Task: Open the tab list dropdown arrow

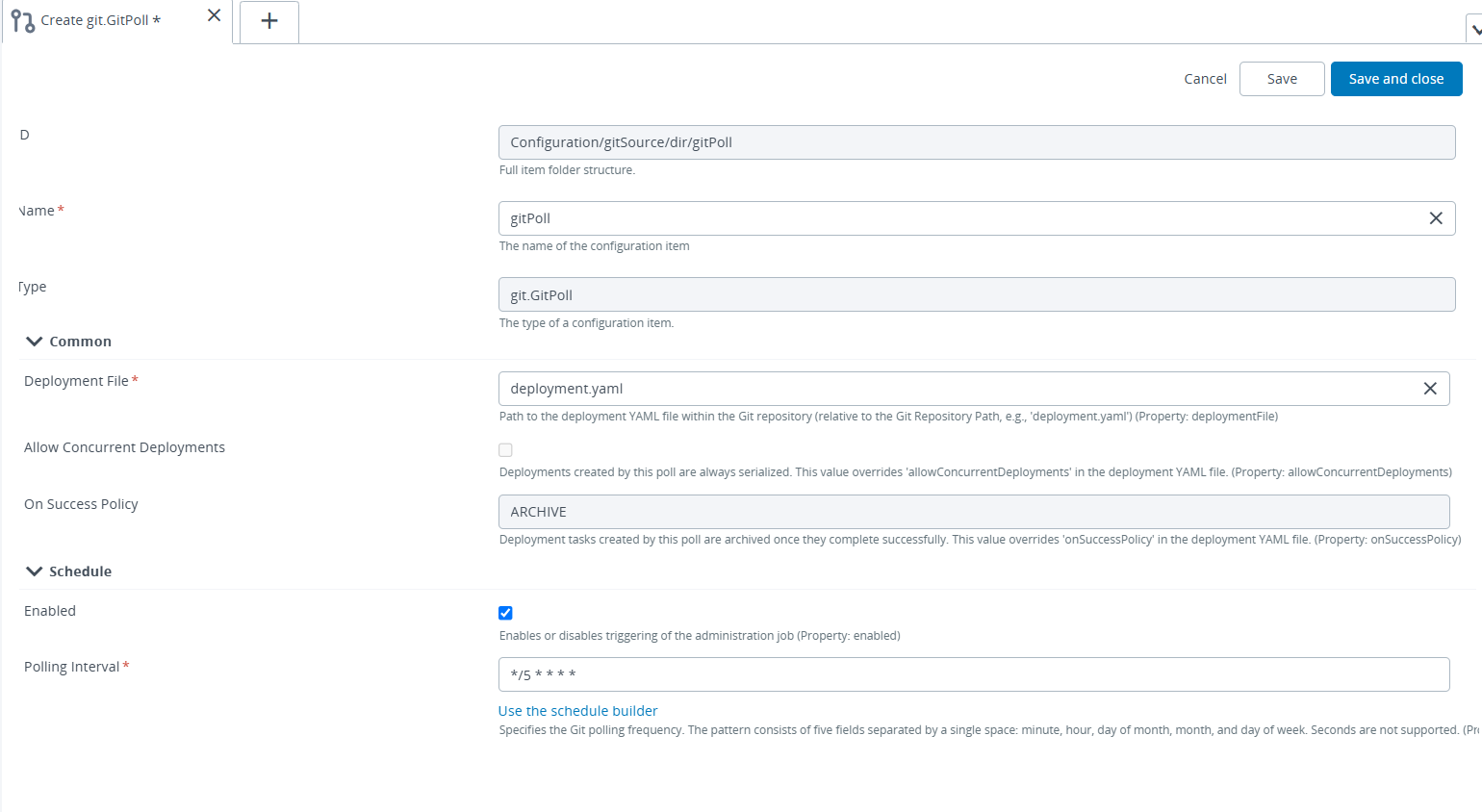Action: [x=1475, y=30]
